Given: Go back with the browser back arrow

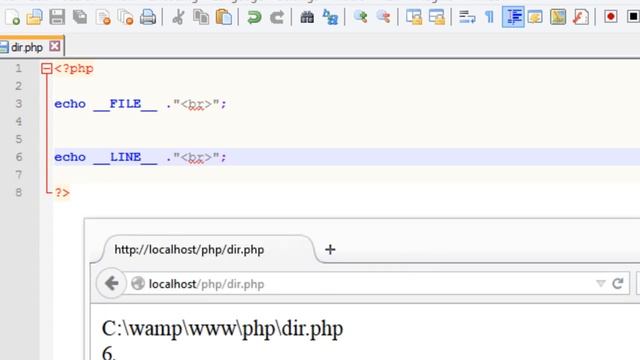Looking at the screenshot, I should (x=111, y=283).
